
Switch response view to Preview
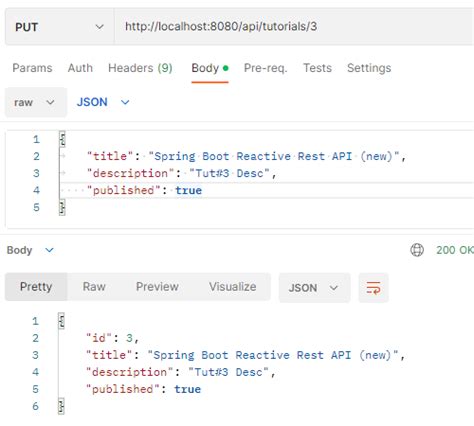(x=157, y=287)
